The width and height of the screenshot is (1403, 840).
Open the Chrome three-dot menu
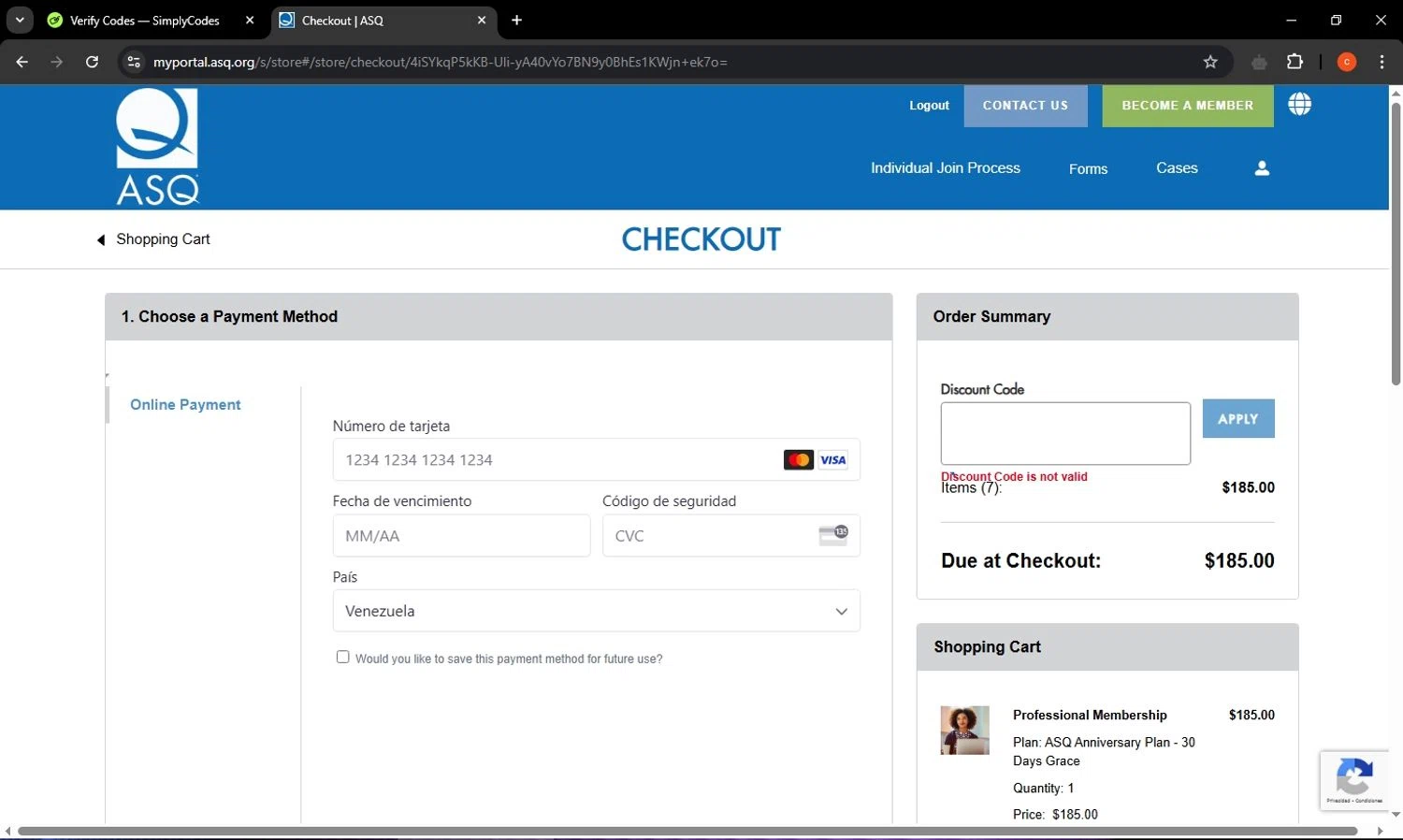coord(1381,62)
